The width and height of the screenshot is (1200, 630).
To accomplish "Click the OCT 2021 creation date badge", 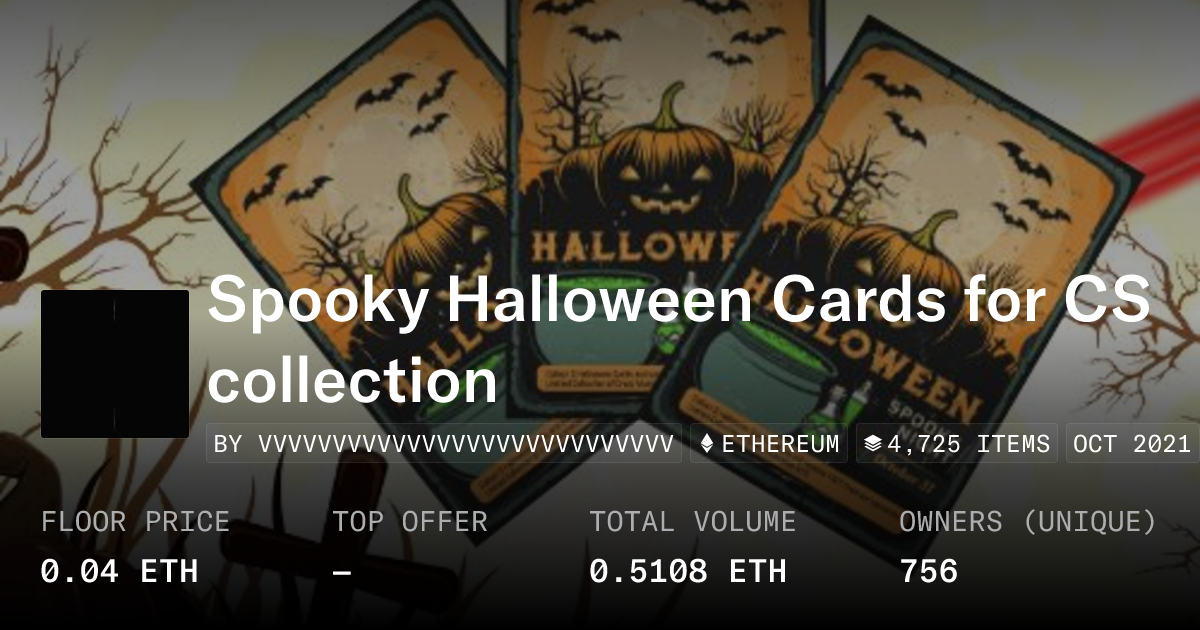I will pos(1132,444).
